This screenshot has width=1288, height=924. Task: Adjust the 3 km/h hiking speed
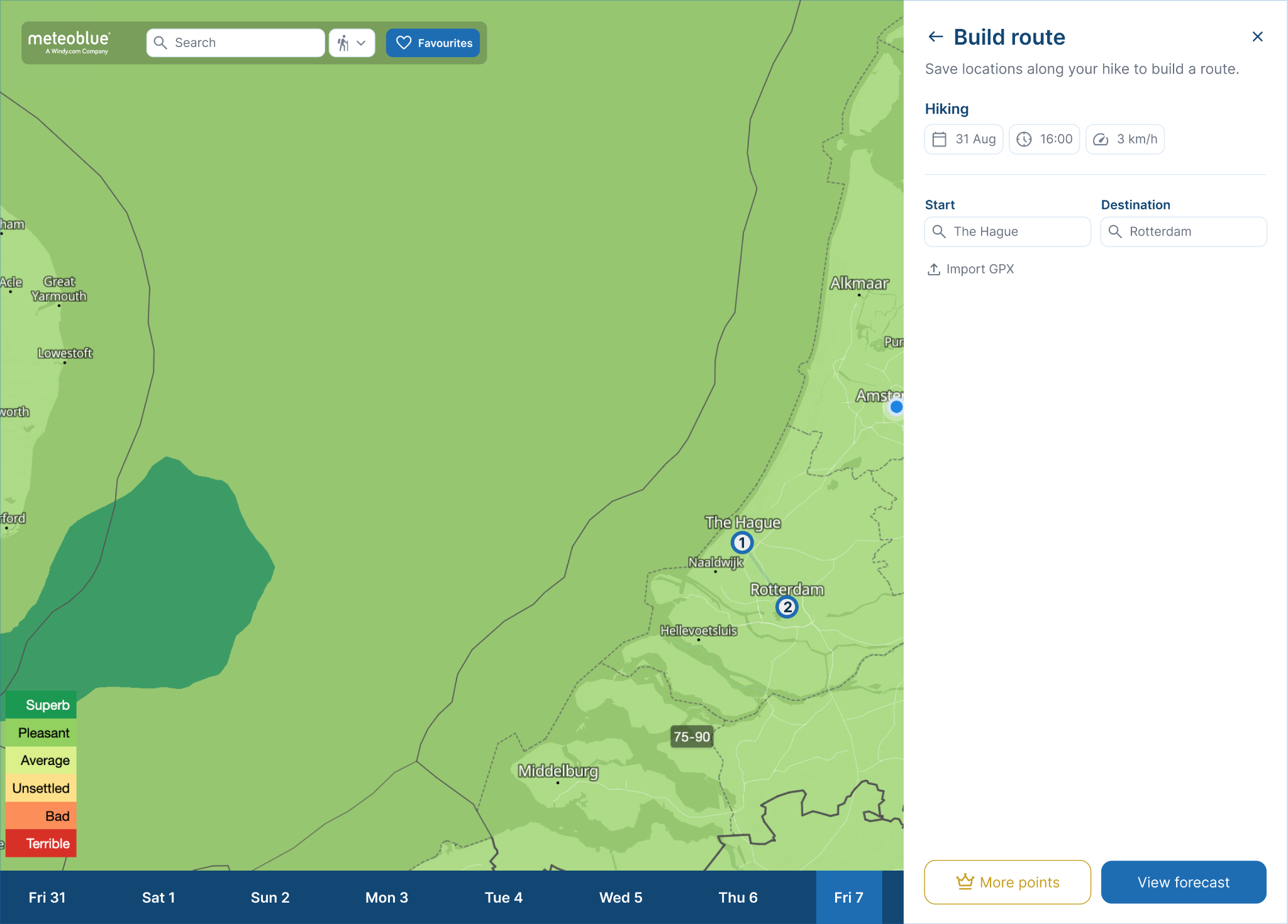[x=1125, y=139]
